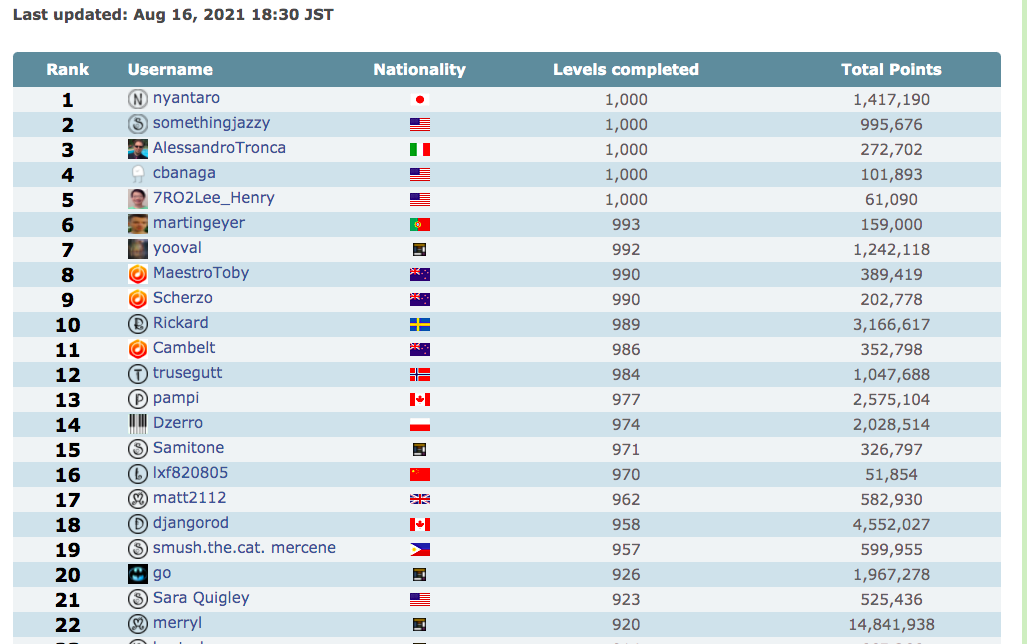
Task: Click yooval's avatar image
Action: [138, 249]
